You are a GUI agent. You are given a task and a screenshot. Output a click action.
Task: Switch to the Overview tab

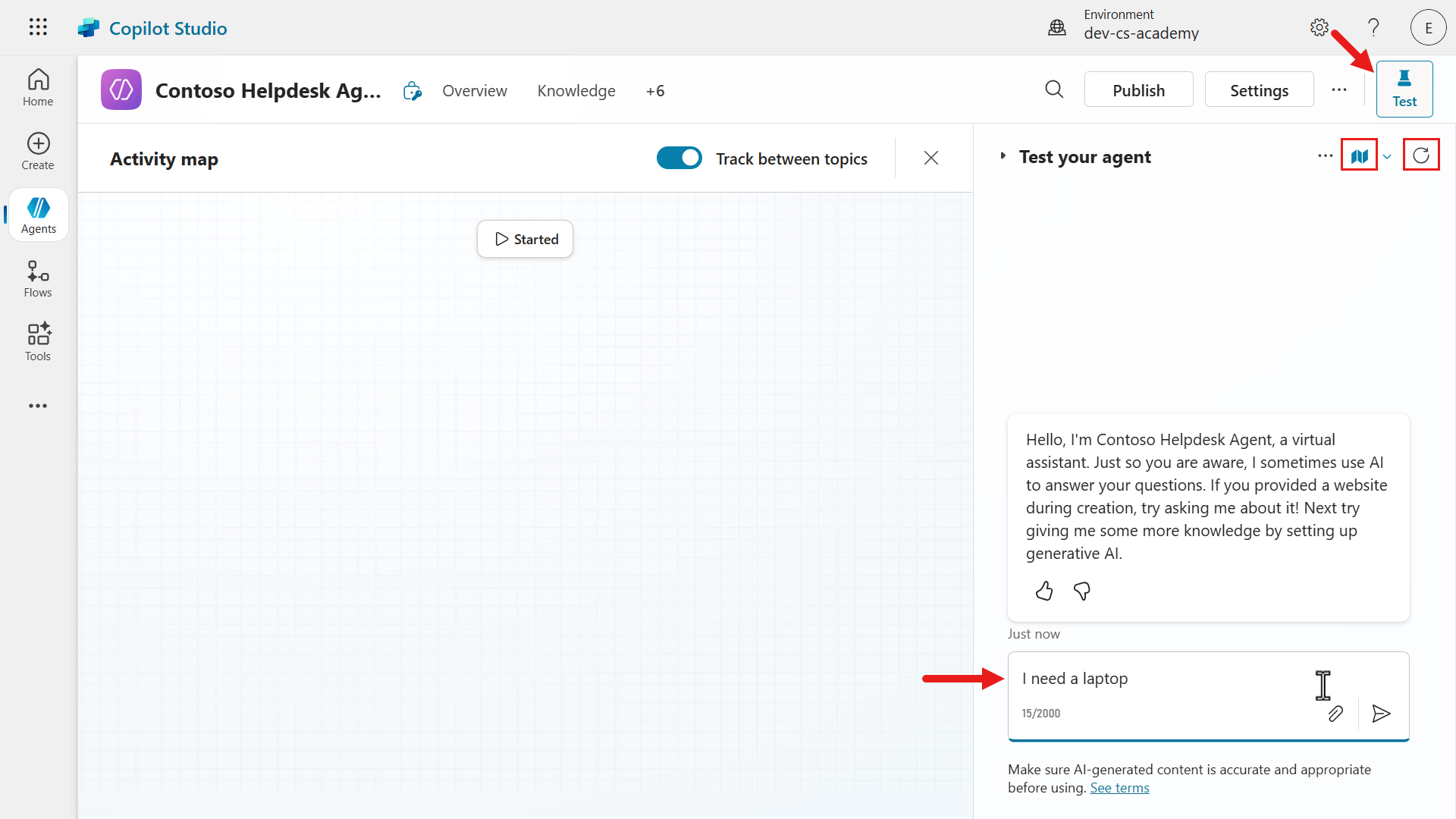click(x=475, y=91)
